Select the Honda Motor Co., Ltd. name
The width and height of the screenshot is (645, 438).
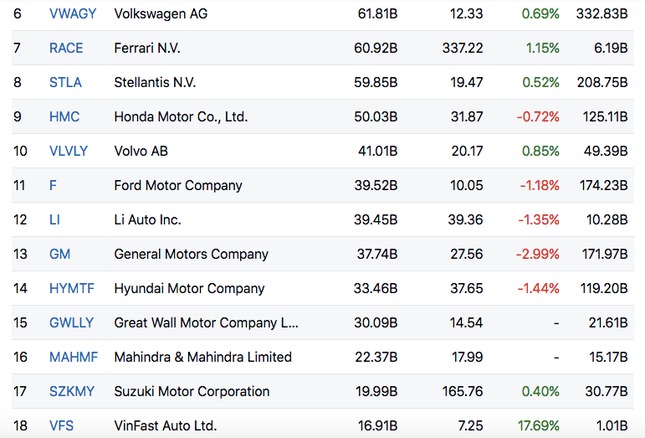click(181, 117)
